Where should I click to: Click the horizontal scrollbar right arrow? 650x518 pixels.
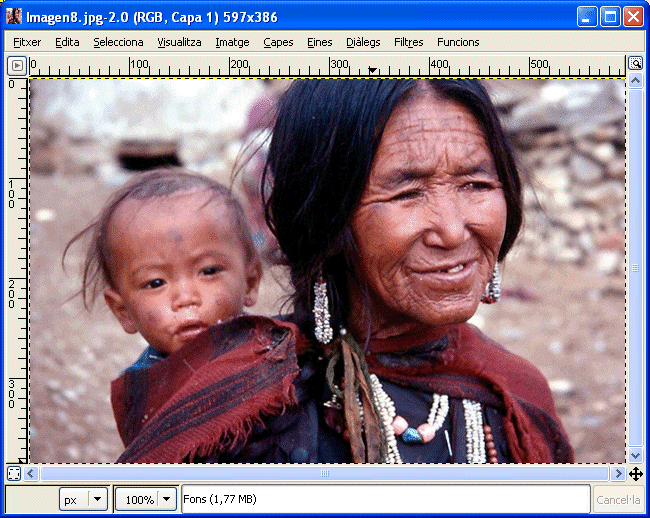click(x=618, y=473)
